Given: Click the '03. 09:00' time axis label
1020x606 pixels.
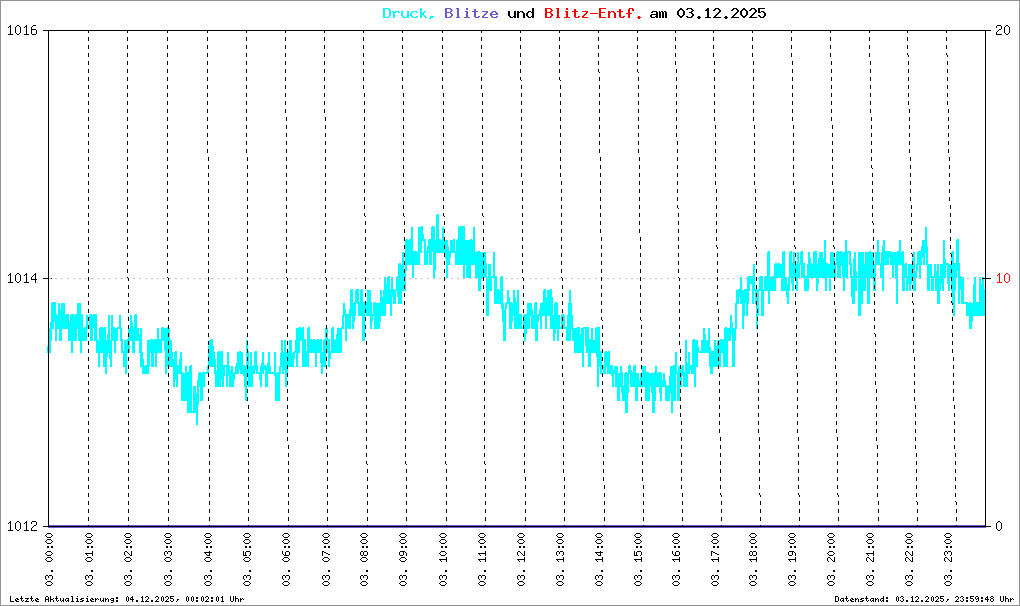Looking at the screenshot, I should 403,560.
